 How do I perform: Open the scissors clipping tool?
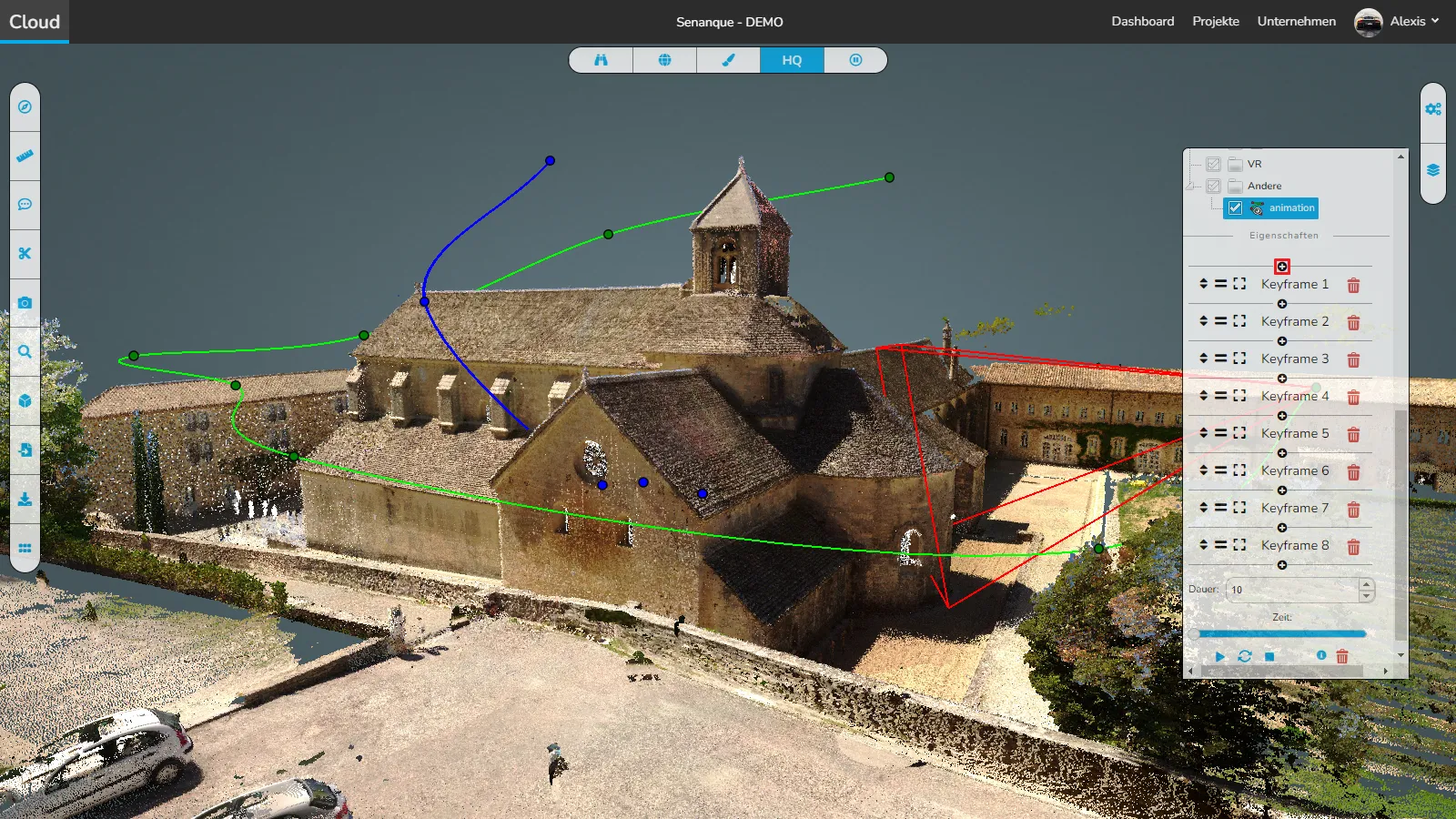point(25,254)
